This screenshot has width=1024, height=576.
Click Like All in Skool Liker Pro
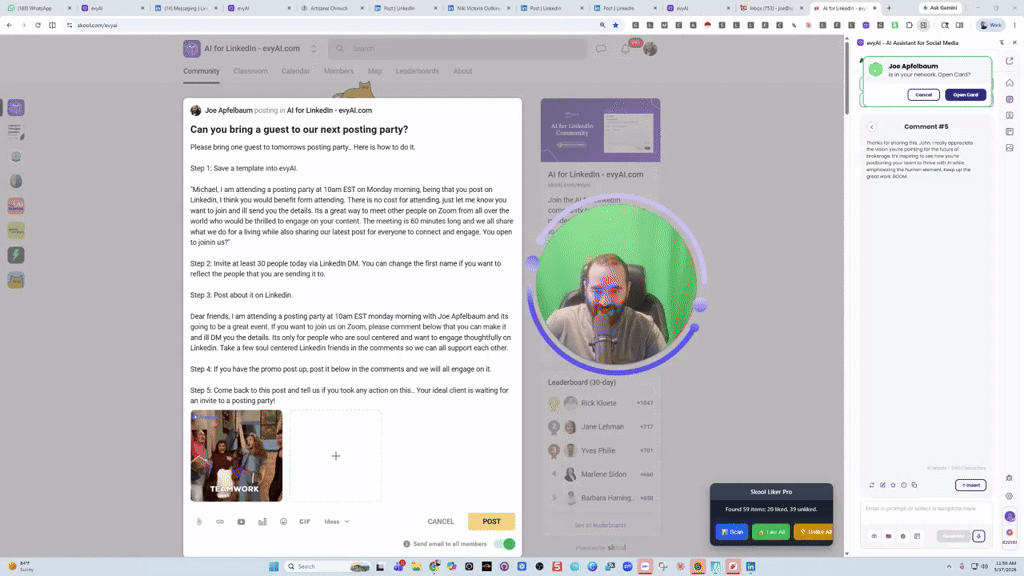click(x=771, y=532)
